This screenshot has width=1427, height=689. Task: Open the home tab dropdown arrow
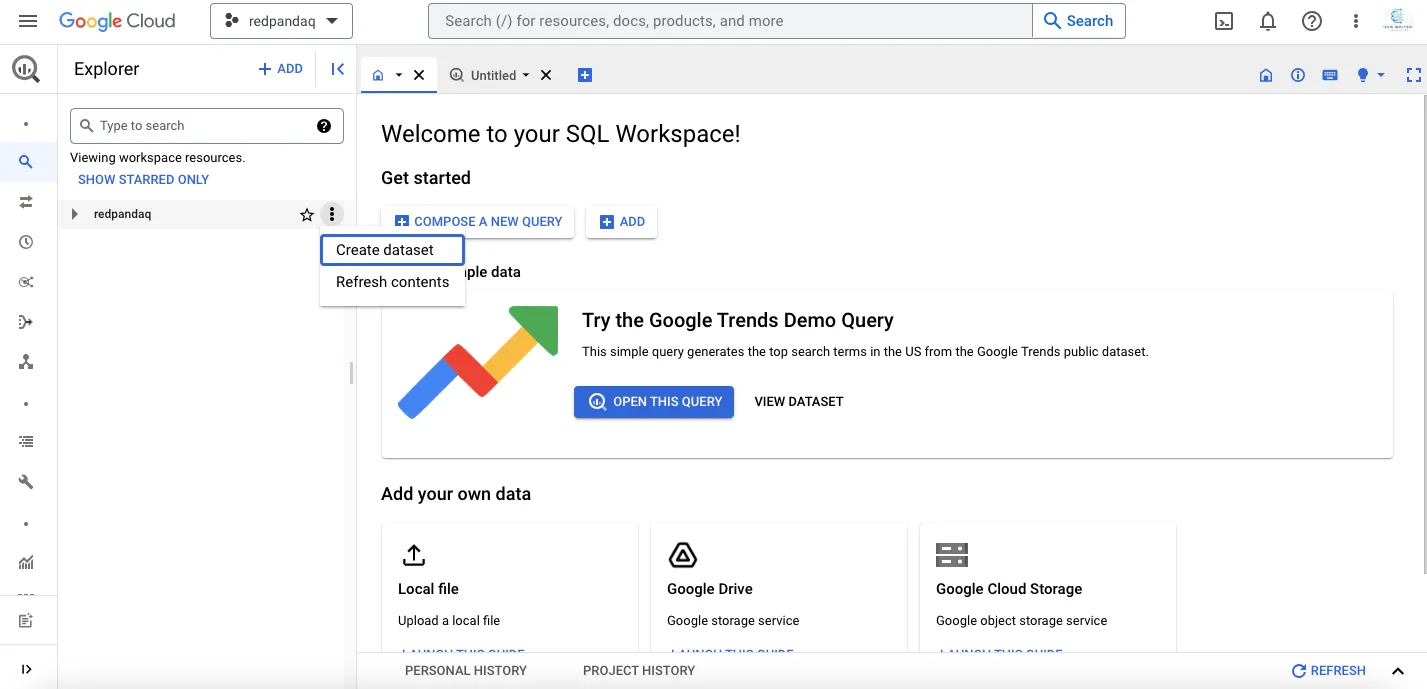pos(398,75)
